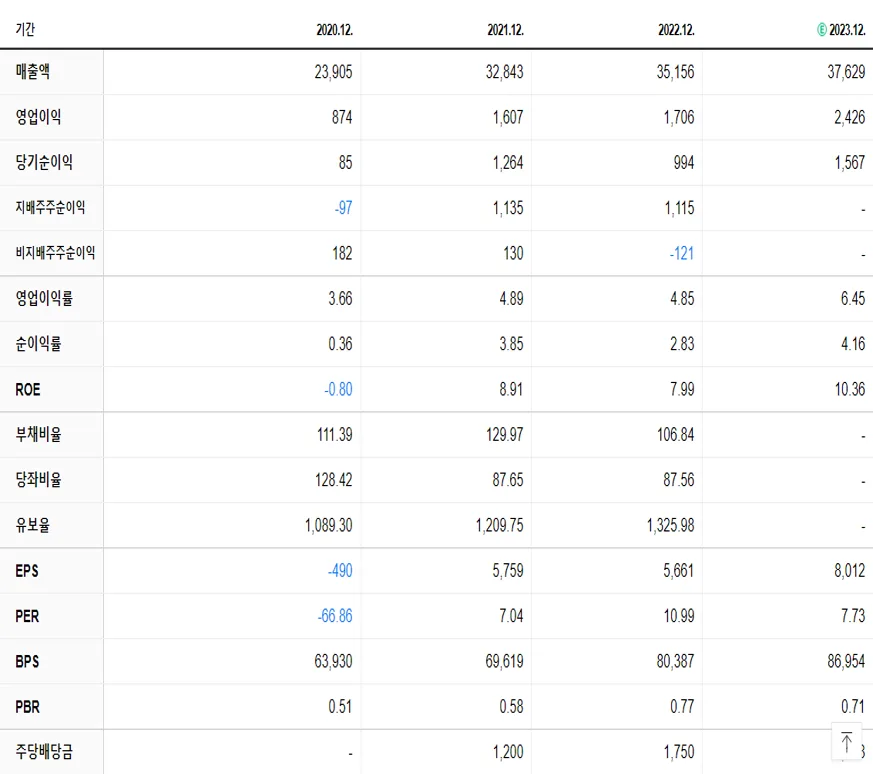Click the scroll-to-top arrow button

tap(846, 742)
